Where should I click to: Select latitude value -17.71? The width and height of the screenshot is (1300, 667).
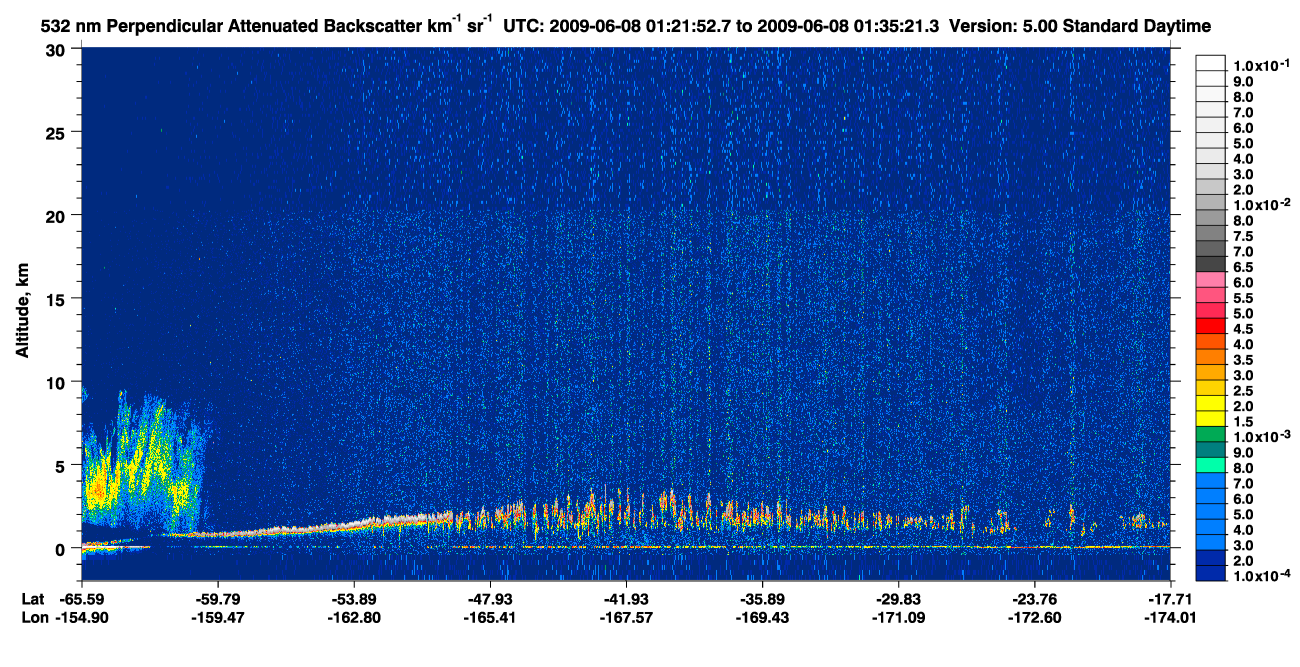click(1171, 598)
